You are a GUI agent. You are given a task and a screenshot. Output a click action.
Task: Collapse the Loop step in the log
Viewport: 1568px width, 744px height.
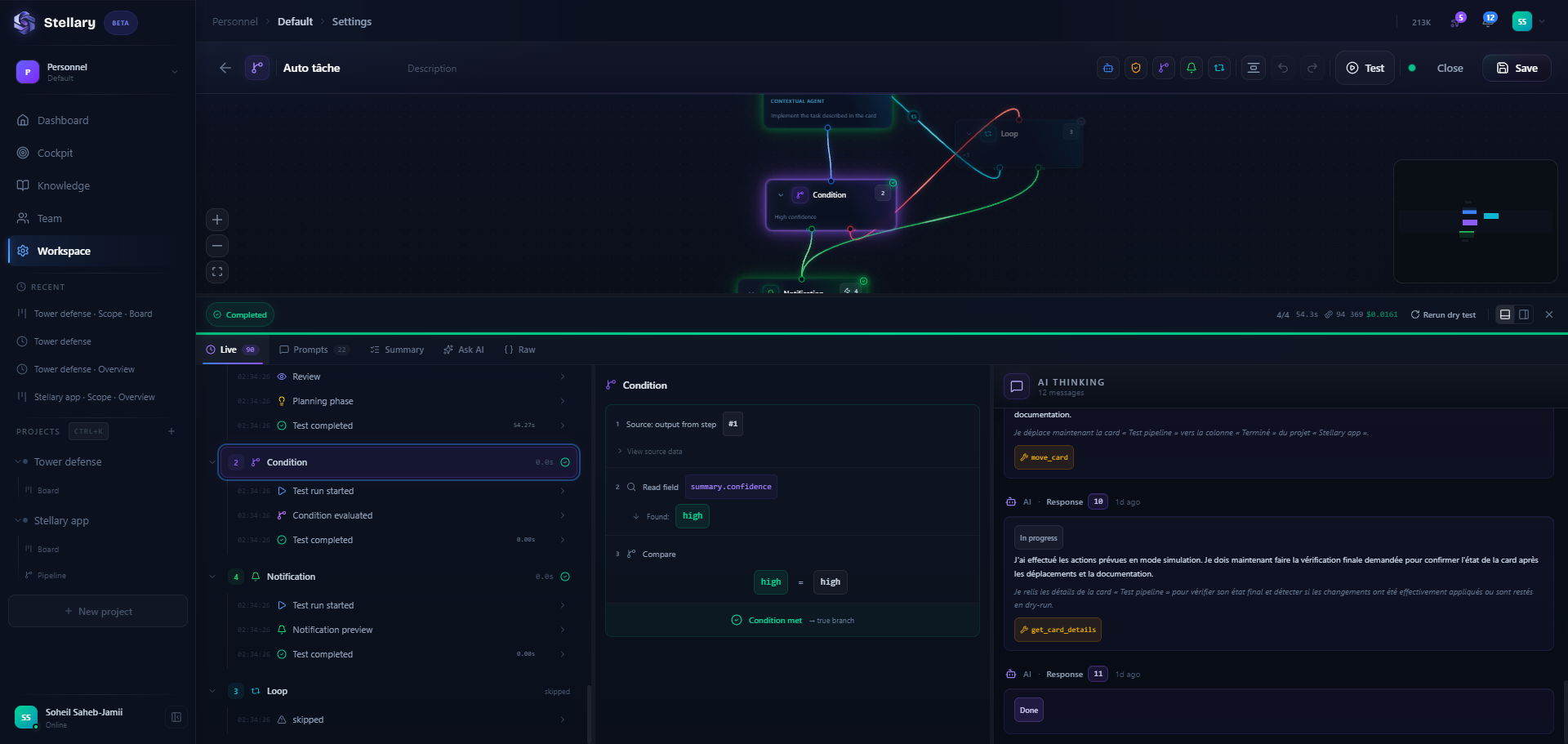(x=212, y=691)
